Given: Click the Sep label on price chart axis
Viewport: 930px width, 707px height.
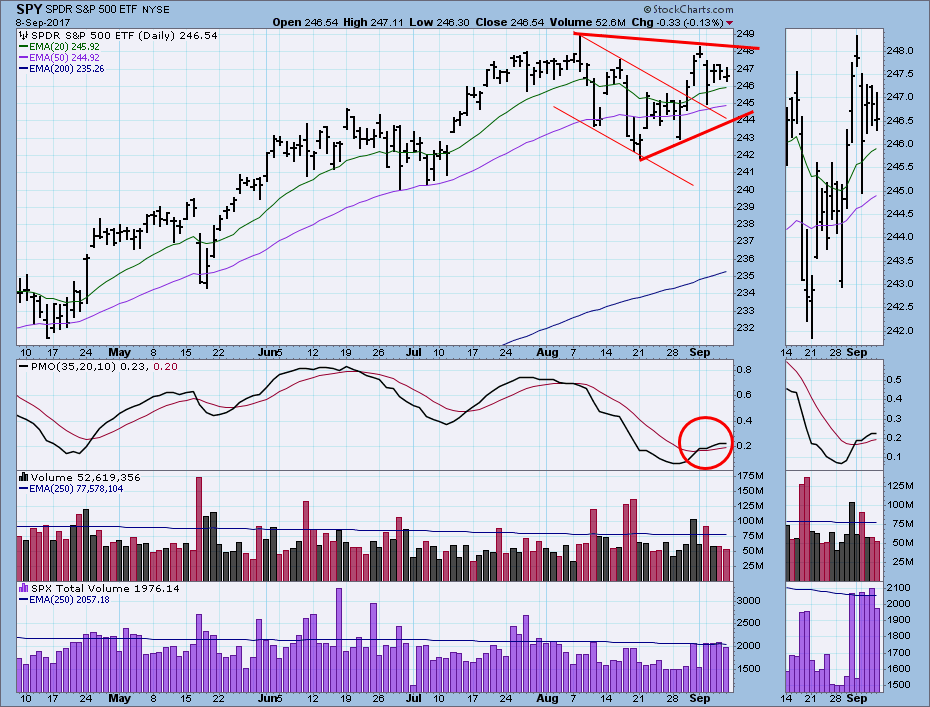Looking at the screenshot, I should click(x=700, y=352).
